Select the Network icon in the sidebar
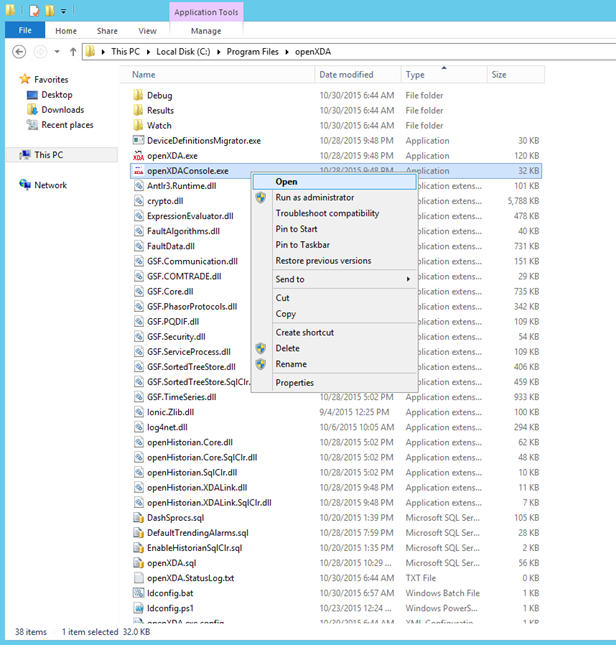The image size is (616, 645). (25, 185)
